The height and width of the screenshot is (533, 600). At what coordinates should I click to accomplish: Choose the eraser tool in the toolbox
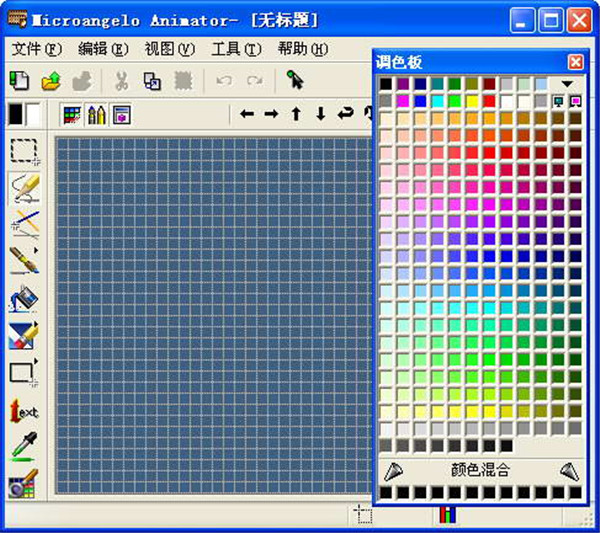[24, 336]
